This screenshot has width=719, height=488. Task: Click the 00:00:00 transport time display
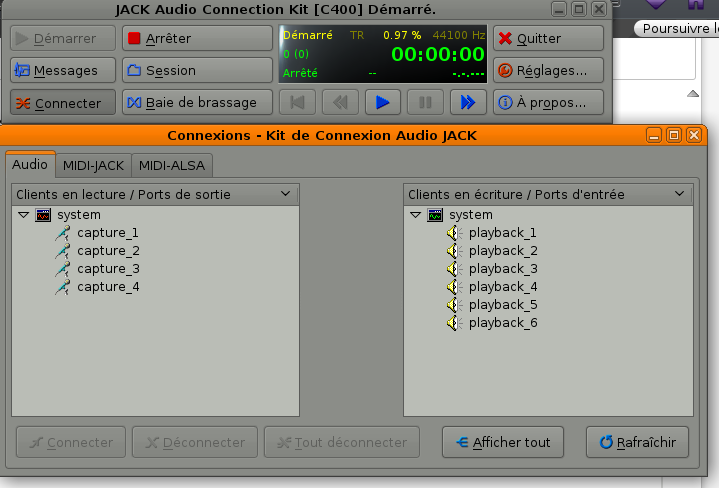437,54
